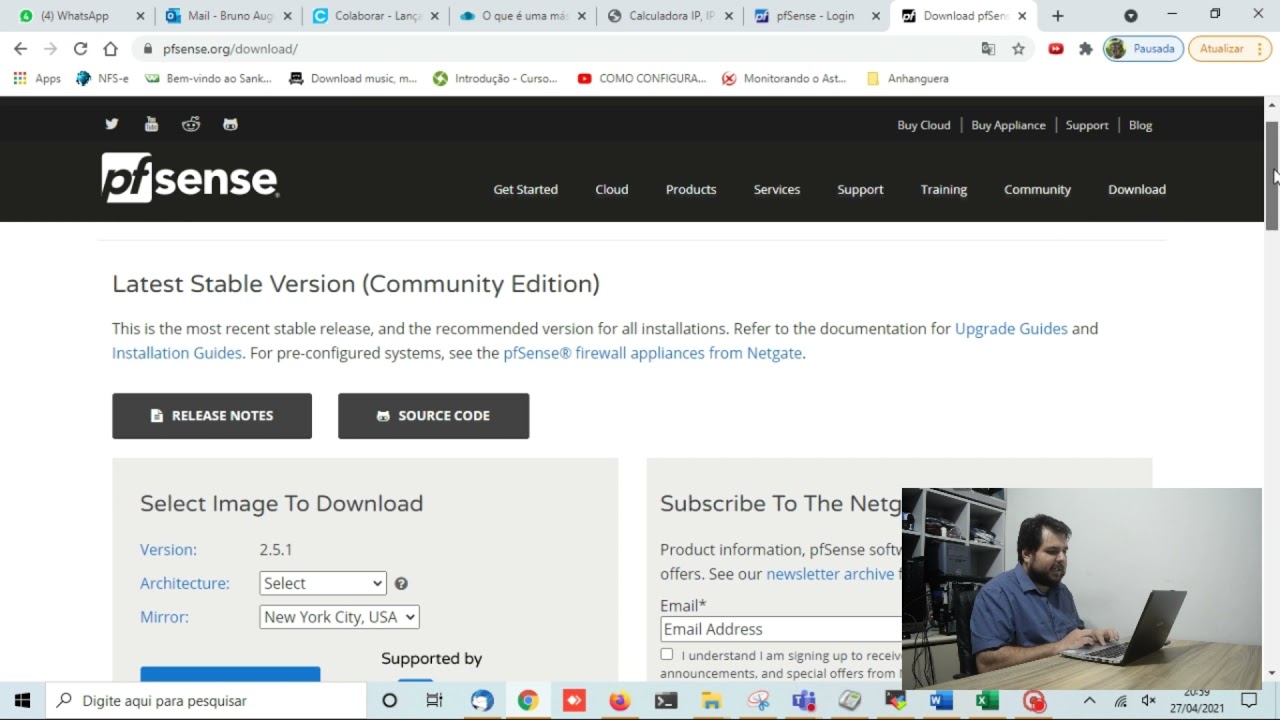1280x720 pixels.
Task: Click SOURCE CODE button
Action: tap(433, 416)
